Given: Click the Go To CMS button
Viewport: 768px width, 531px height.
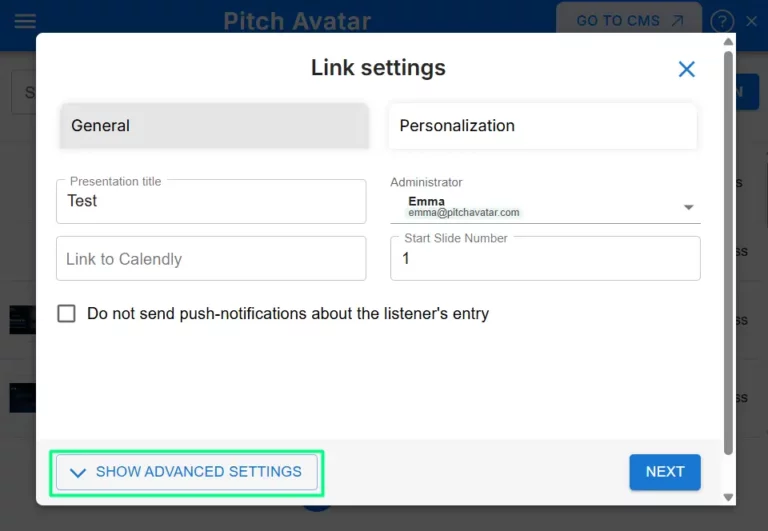Looking at the screenshot, I should coord(628,21).
